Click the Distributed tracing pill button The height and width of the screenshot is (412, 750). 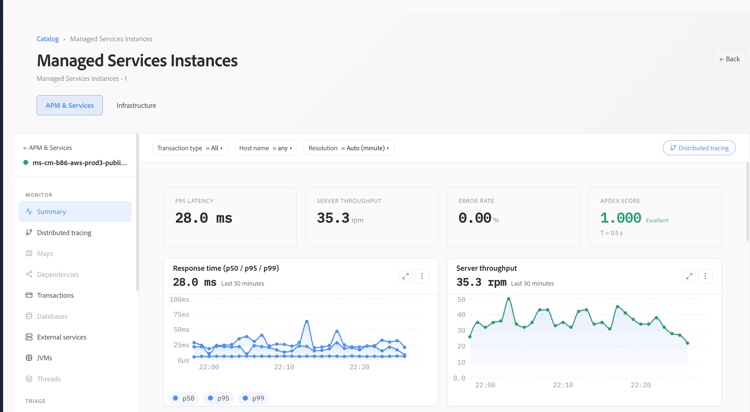[699, 148]
